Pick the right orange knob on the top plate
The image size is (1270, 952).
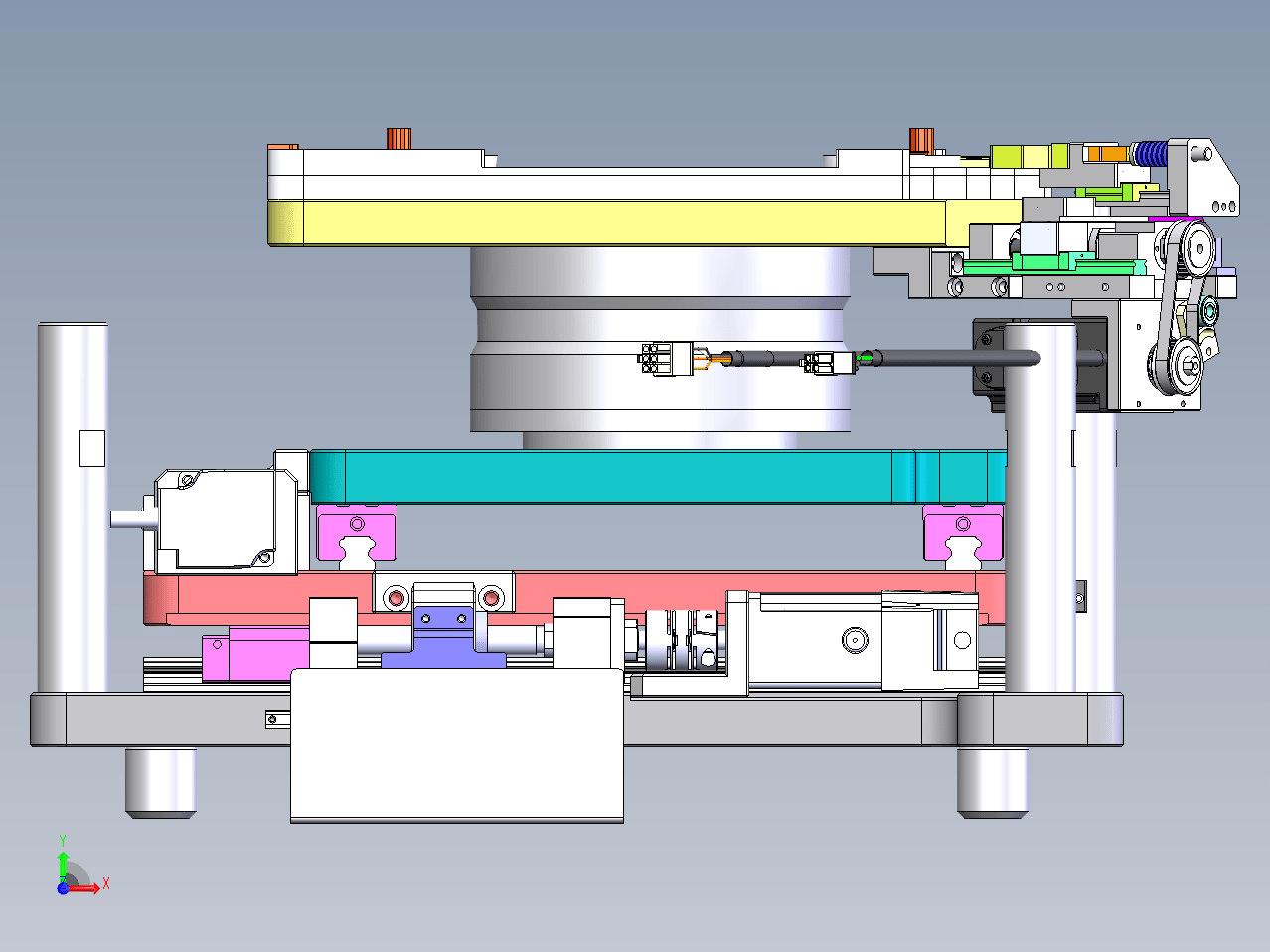pos(922,140)
